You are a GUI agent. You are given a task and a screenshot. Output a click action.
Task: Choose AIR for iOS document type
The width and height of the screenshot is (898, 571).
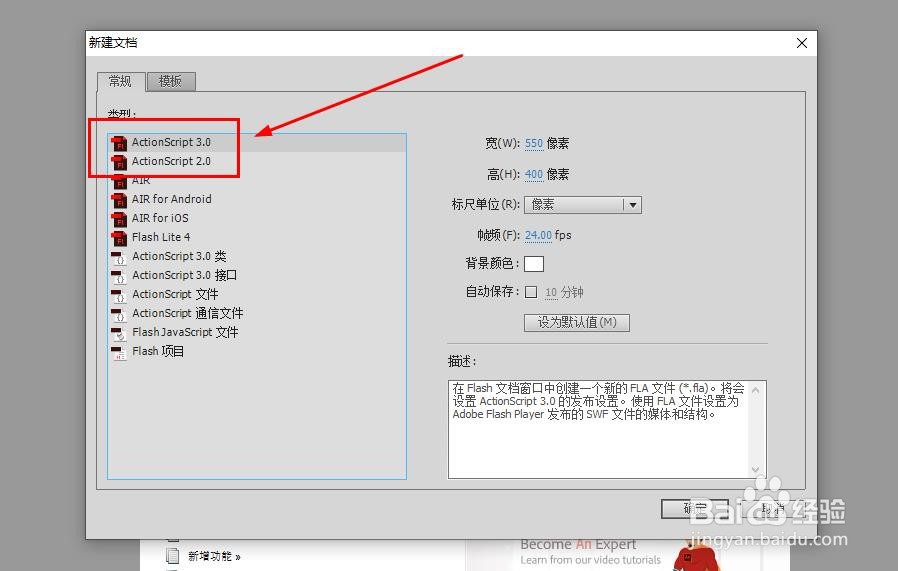[x=257, y=218]
